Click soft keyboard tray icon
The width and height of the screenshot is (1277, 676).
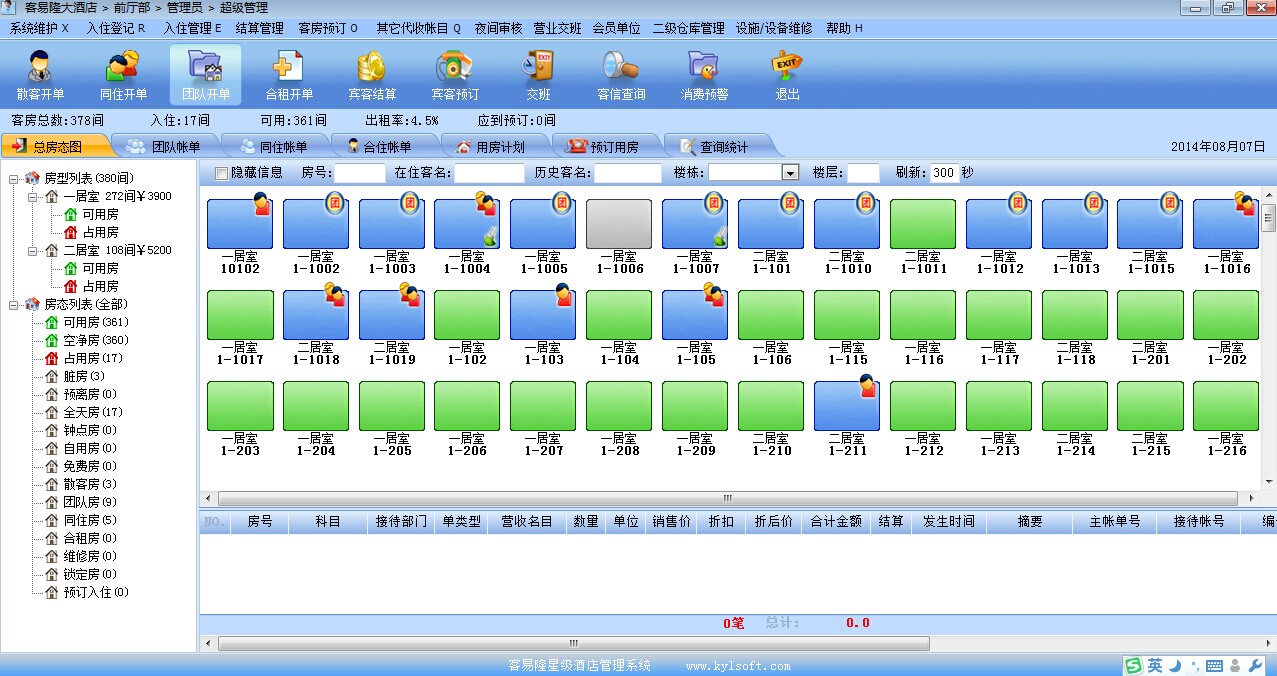(x=1215, y=666)
